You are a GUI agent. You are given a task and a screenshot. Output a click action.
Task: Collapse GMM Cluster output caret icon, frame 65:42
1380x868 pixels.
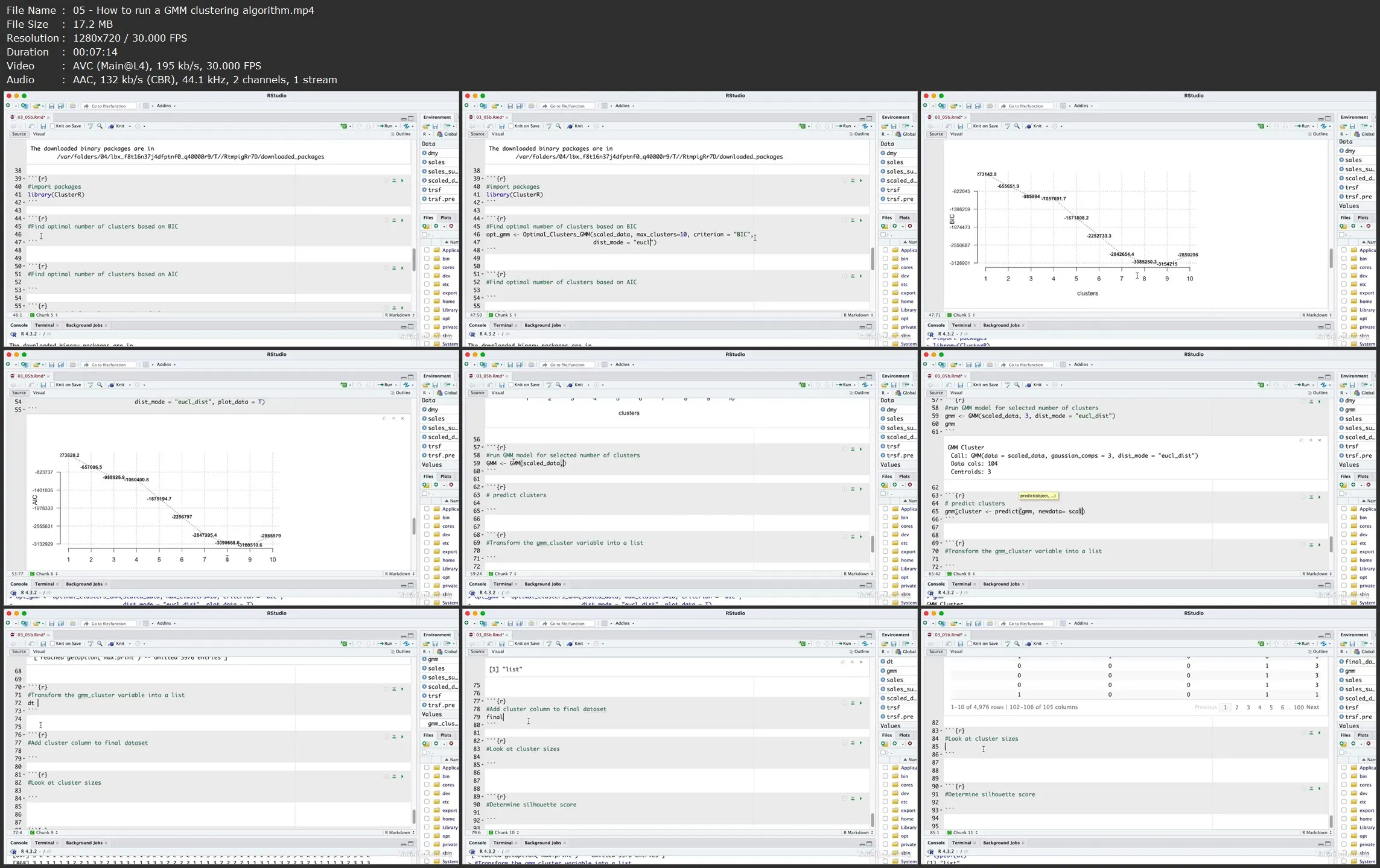(1311, 440)
